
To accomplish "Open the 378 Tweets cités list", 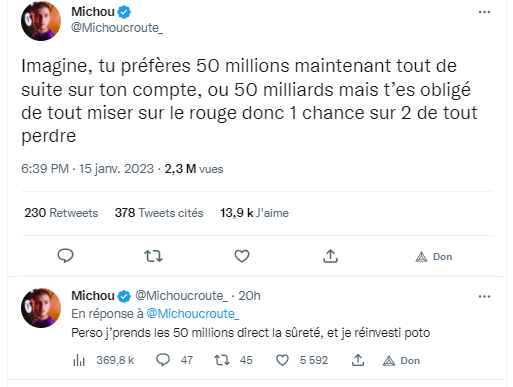I will coord(159,213).
